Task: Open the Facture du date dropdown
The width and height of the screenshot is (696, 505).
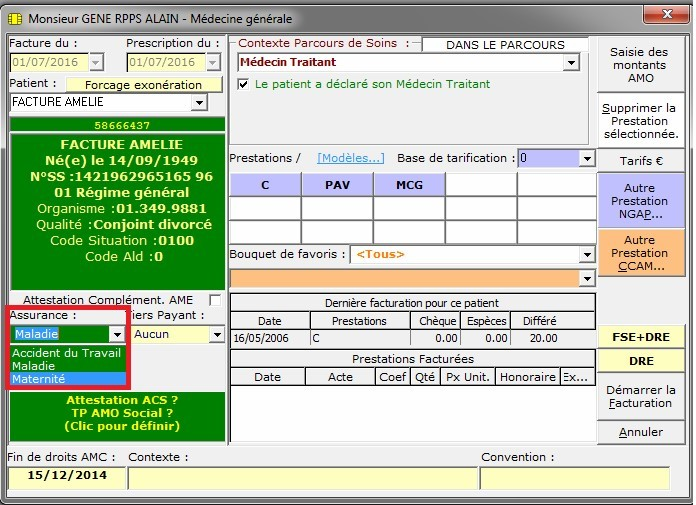Action: (x=96, y=63)
